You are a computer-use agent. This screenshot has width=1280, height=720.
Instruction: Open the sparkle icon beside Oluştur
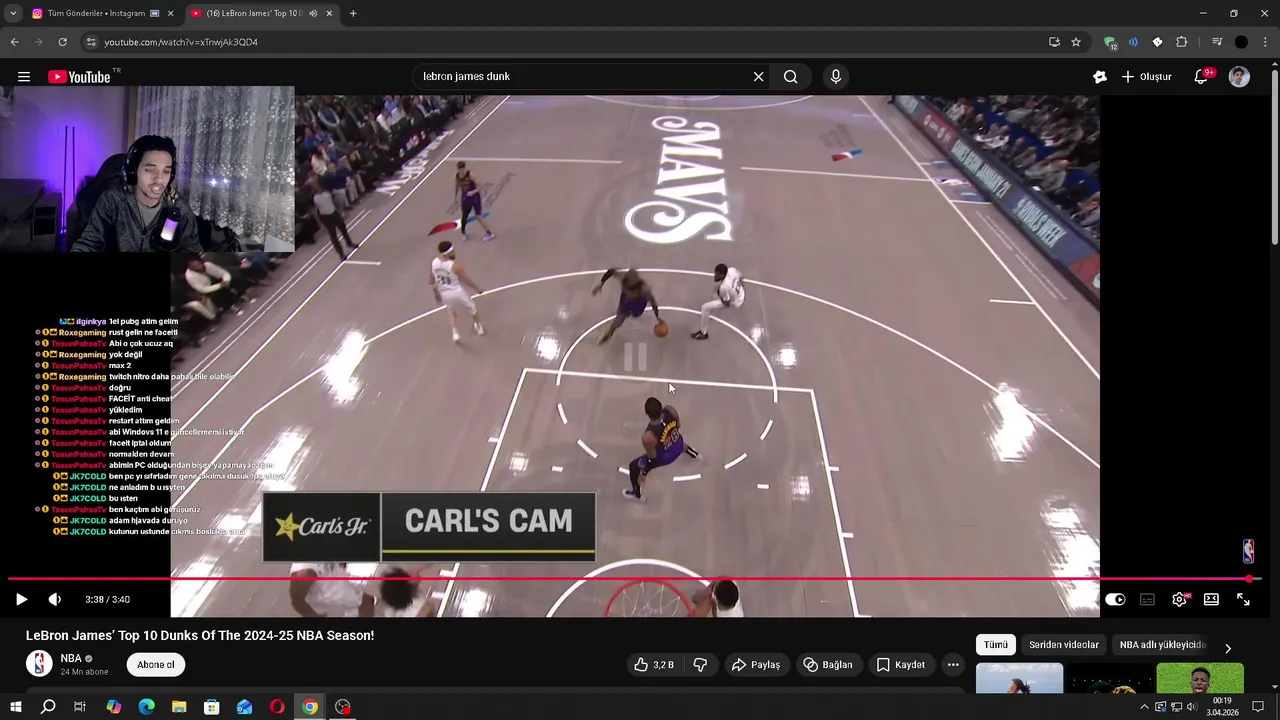[1100, 77]
